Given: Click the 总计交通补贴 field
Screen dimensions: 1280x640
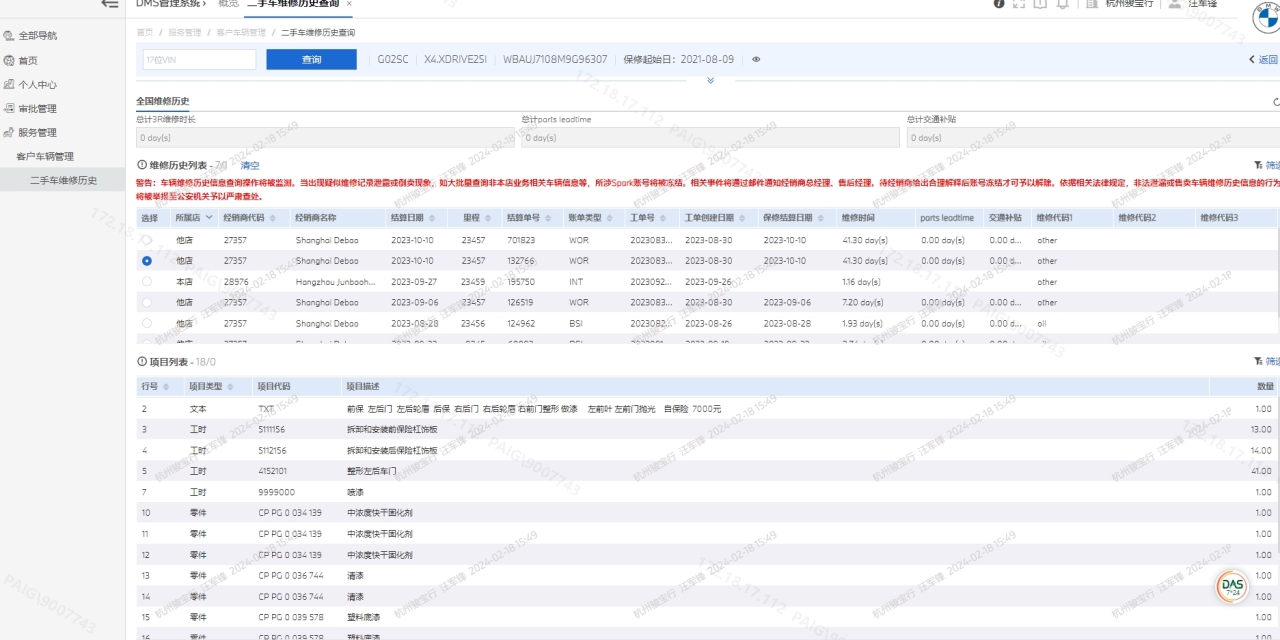Looking at the screenshot, I should coord(1093,138).
